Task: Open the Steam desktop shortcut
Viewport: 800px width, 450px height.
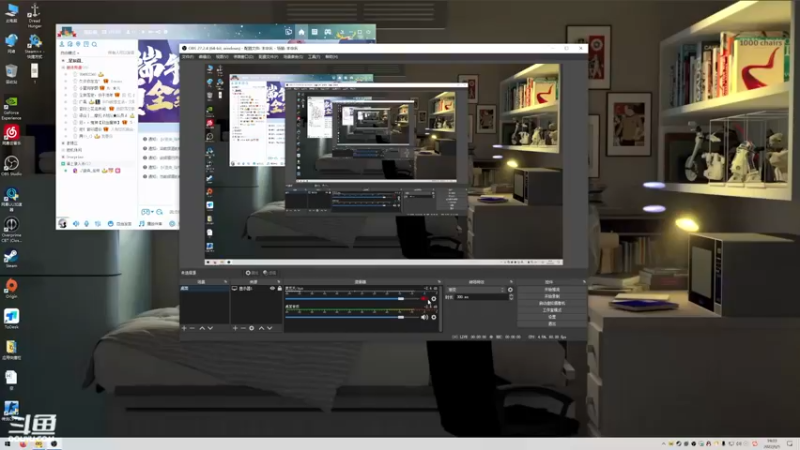Action: [11, 259]
